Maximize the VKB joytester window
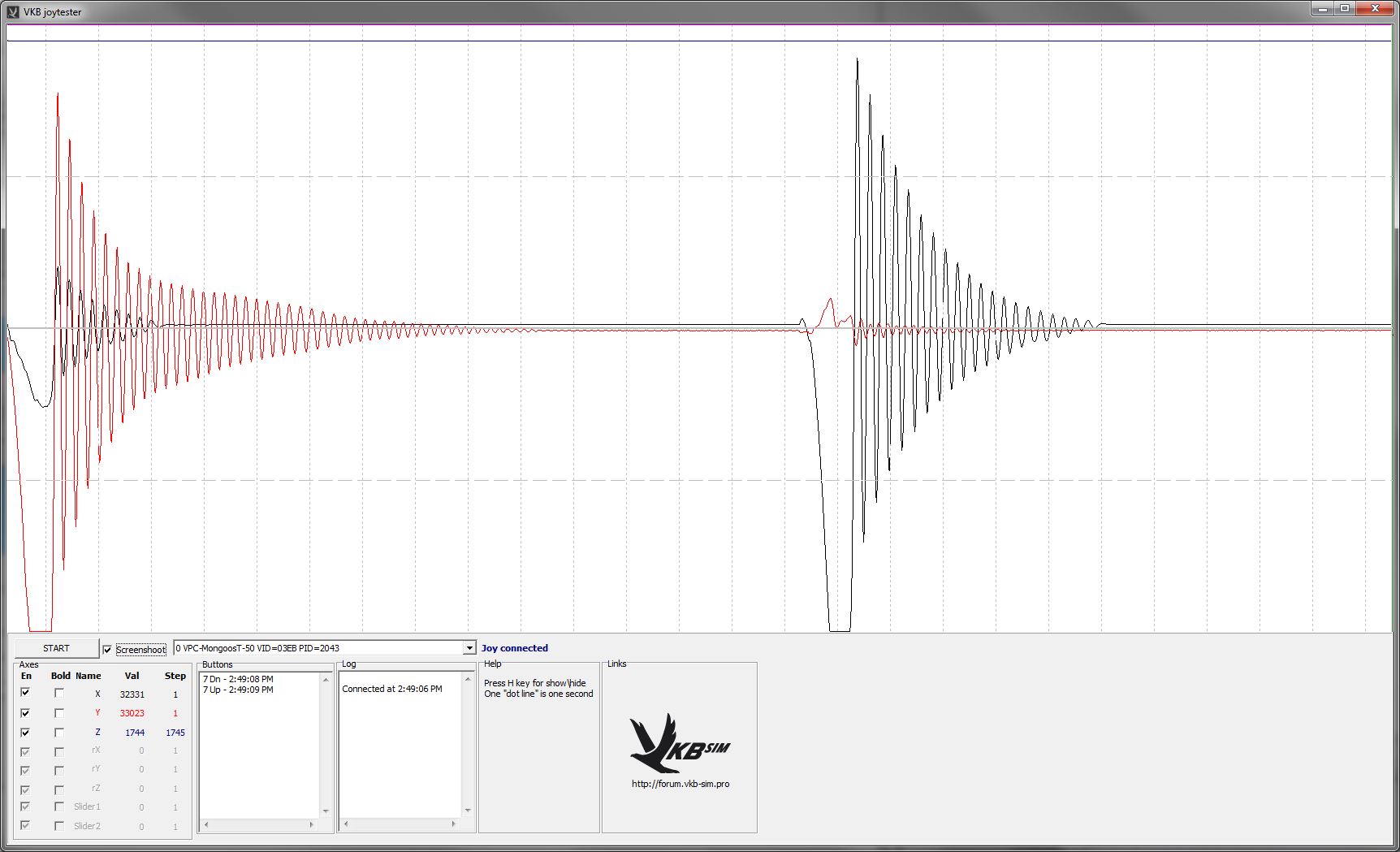Screen dimensions: 1400x852 tap(1345, 9)
